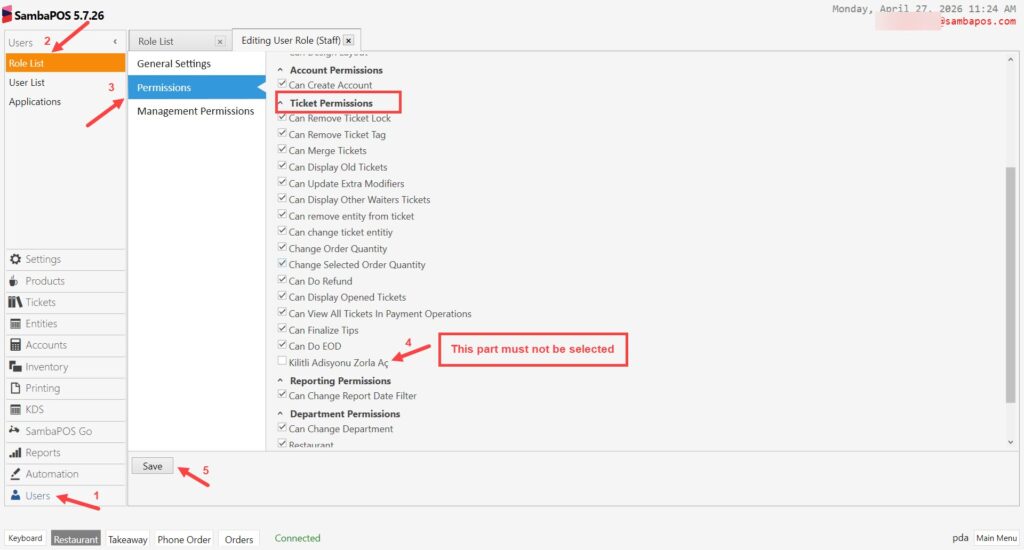Enable the Kilitli Adisyonu Zorla Aç checkbox

pos(282,362)
